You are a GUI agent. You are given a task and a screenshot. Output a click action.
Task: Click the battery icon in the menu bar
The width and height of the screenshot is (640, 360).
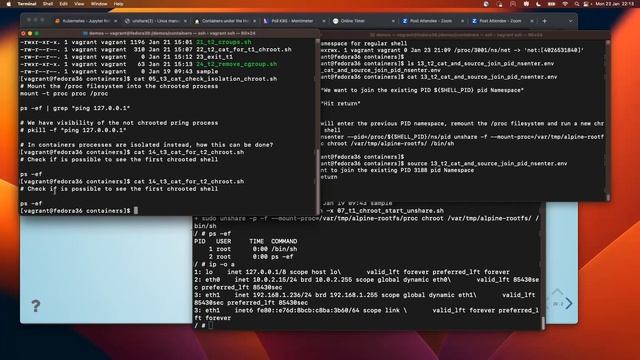click(551, 4)
